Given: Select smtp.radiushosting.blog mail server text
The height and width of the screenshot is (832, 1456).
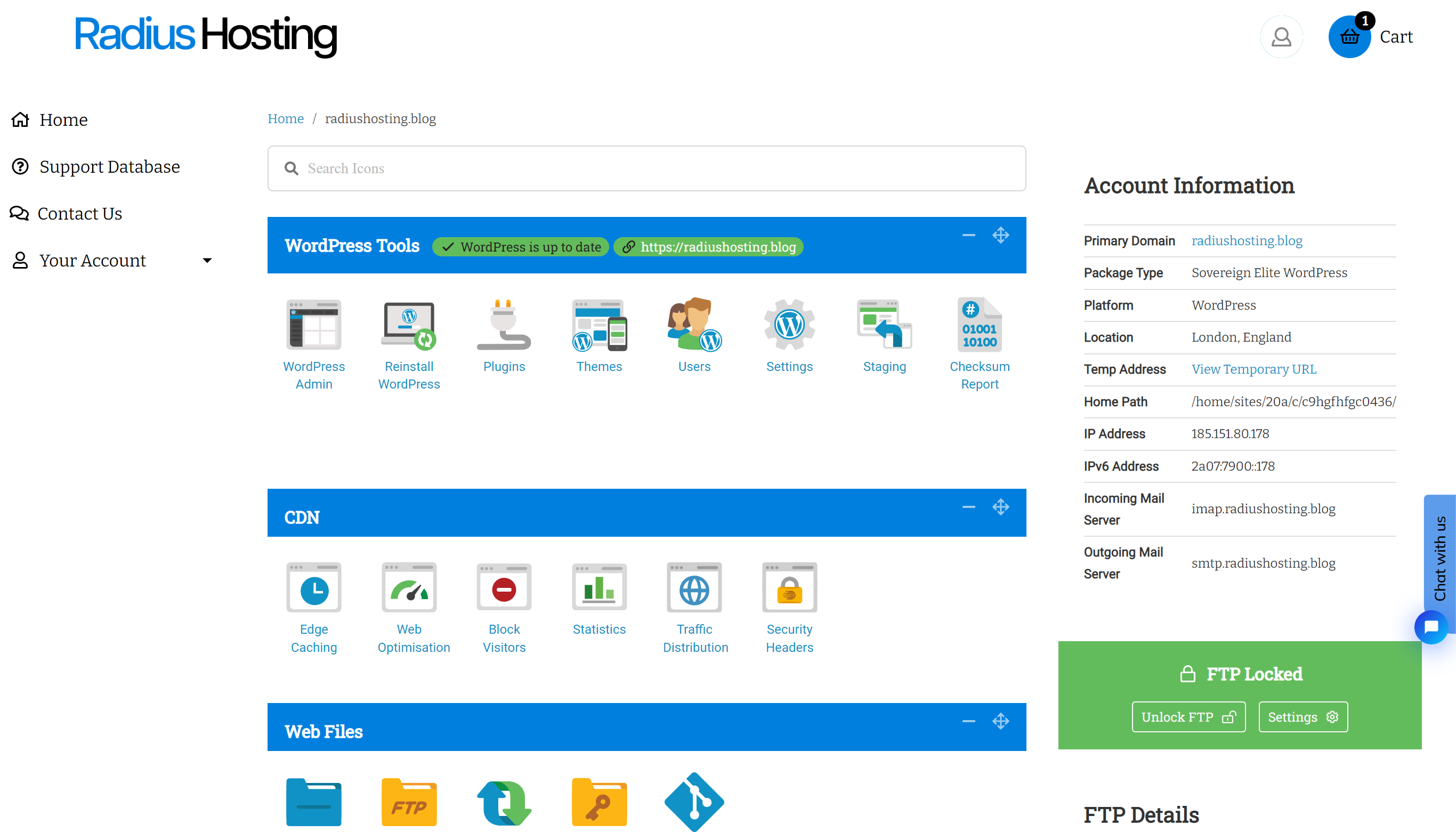Looking at the screenshot, I should (1263, 563).
